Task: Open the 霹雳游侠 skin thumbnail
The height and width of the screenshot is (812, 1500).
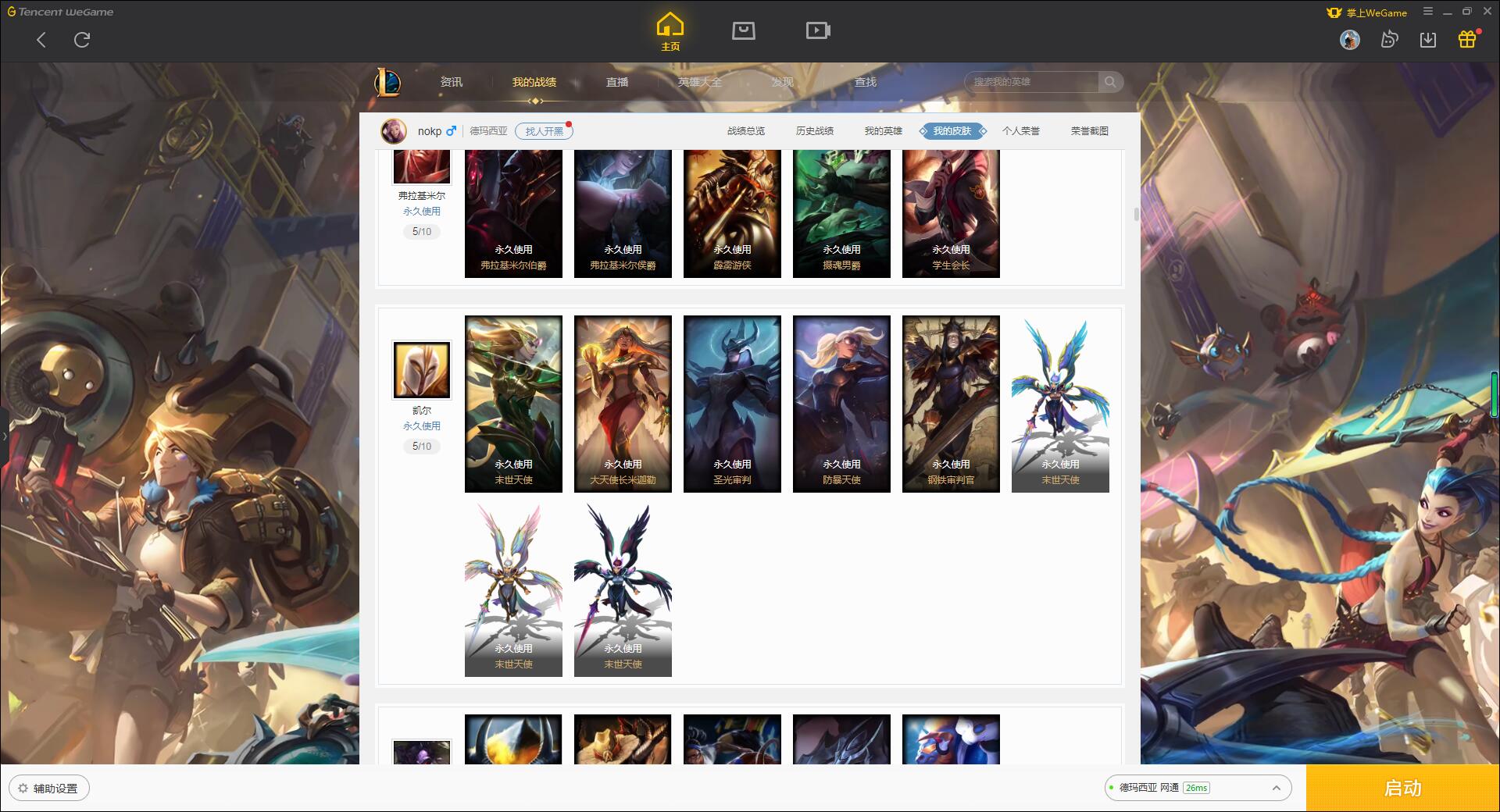Action: (732, 213)
